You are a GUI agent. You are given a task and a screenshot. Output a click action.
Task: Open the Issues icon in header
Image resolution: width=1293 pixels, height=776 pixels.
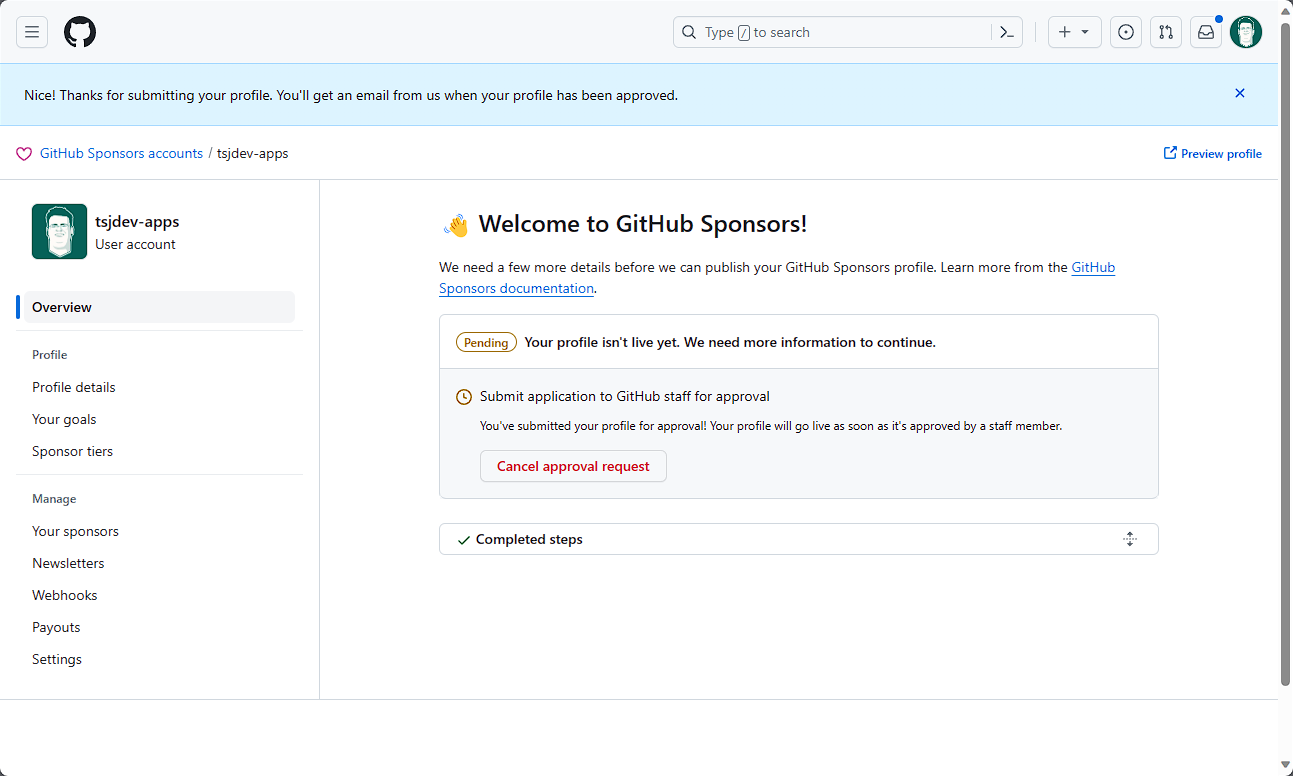(x=1126, y=32)
